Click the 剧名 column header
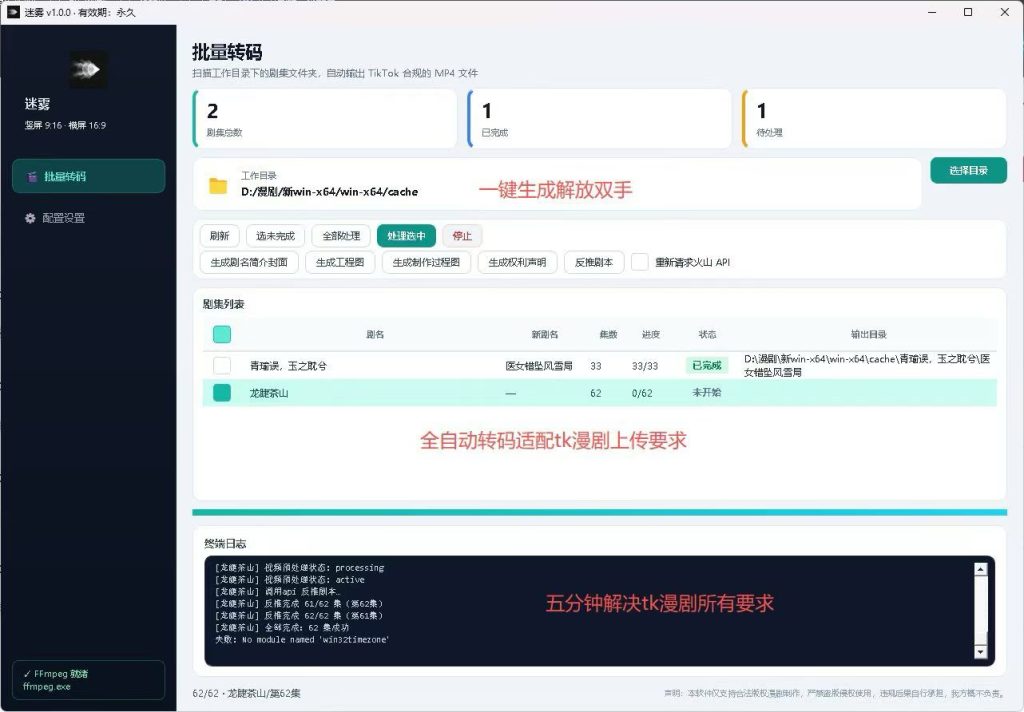Screen dimensions: 1024x712 375,334
